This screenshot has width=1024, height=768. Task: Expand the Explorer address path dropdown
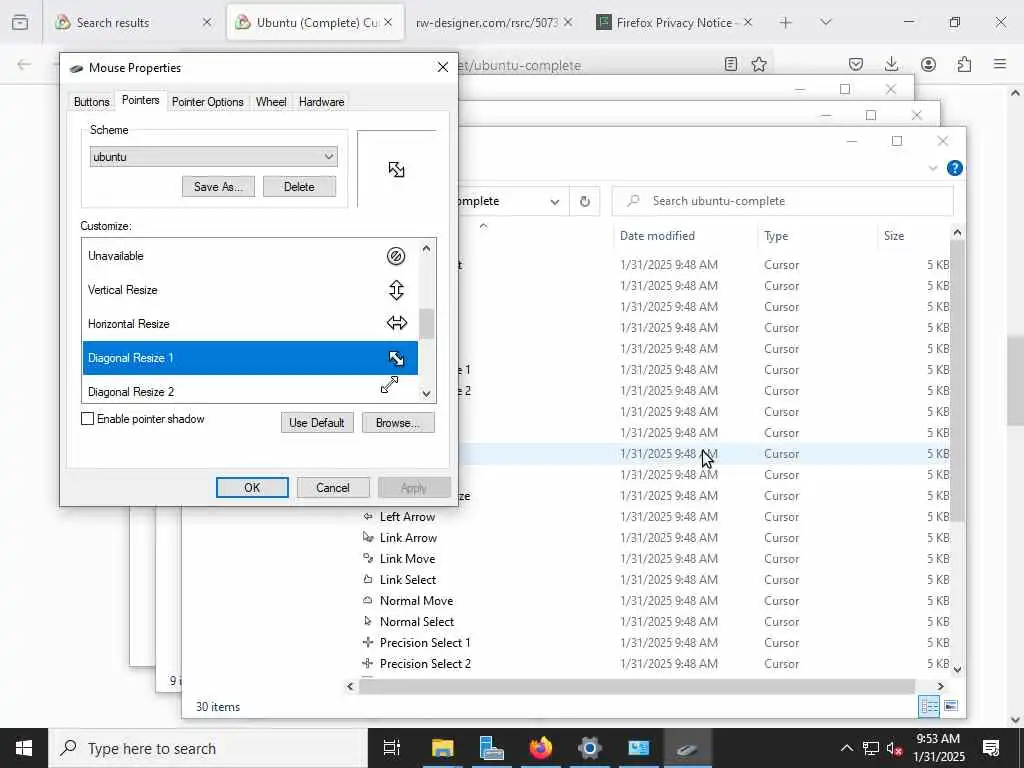tap(554, 201)
